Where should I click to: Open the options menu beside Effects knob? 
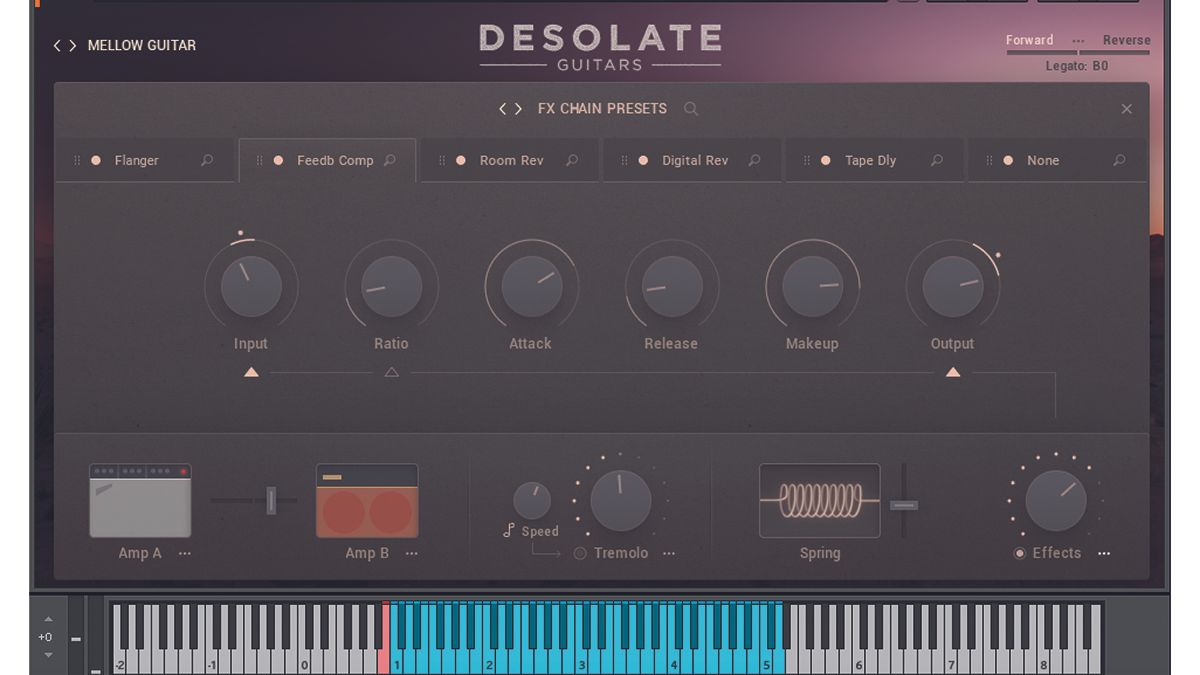[1105, 553]
